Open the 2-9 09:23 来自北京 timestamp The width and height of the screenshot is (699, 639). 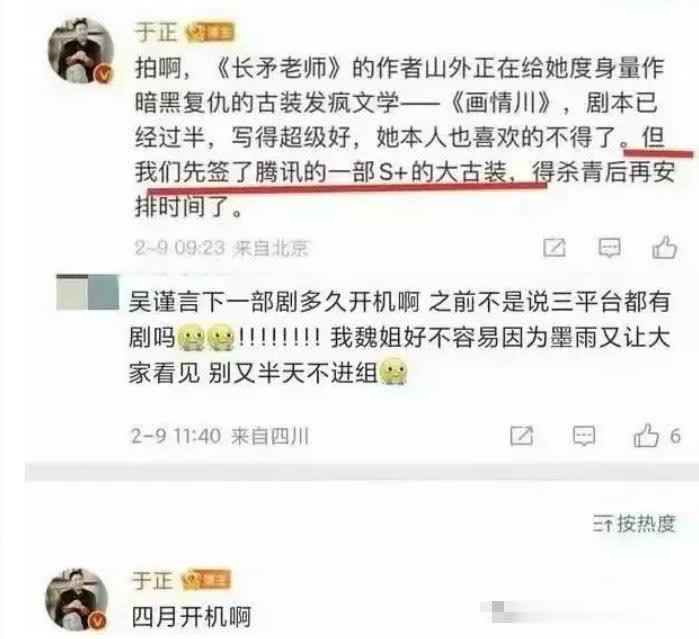tap(222, 248)
